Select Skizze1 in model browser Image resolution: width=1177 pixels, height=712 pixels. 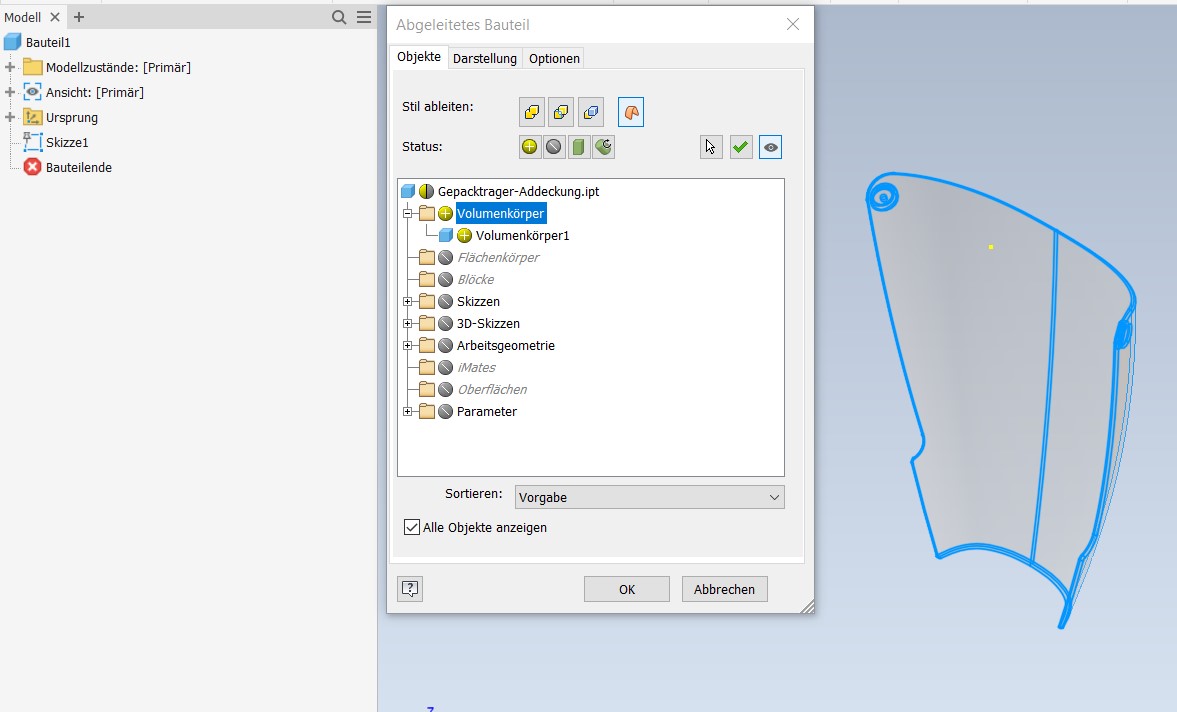(x=67, y=143)
